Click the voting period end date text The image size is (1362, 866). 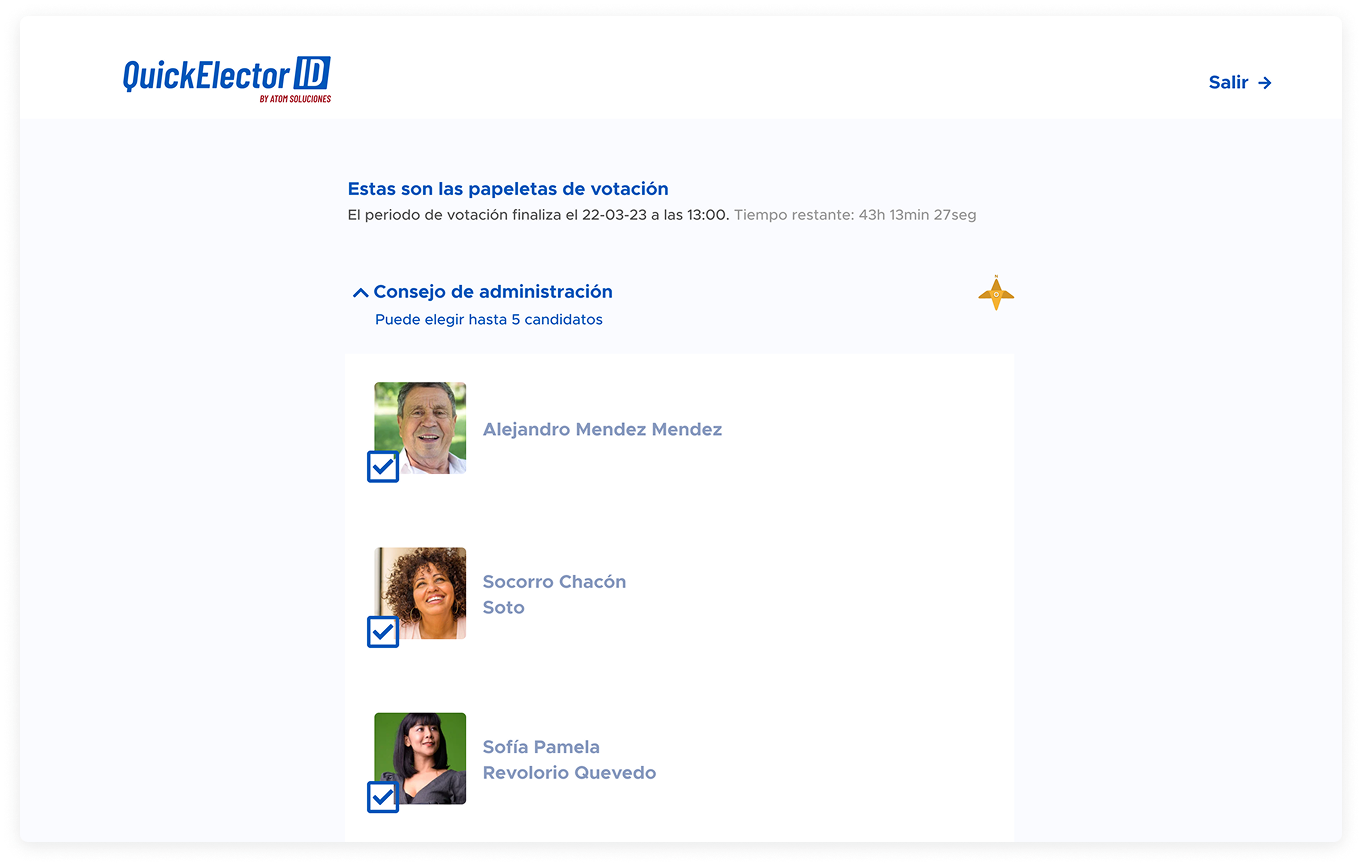tap(538, 215)
